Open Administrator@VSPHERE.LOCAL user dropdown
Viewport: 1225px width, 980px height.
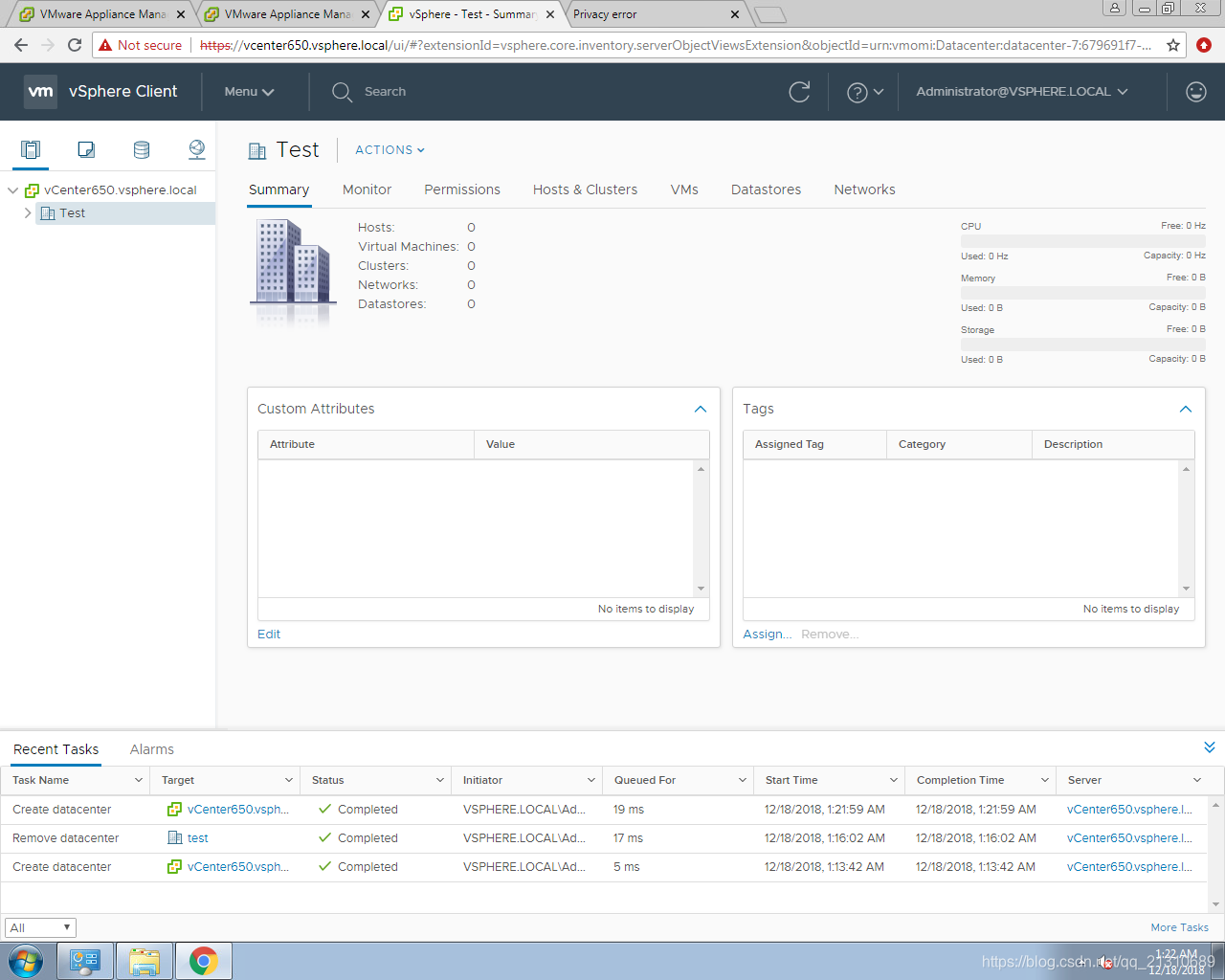pyautogui.click(x=1022, y=92)
